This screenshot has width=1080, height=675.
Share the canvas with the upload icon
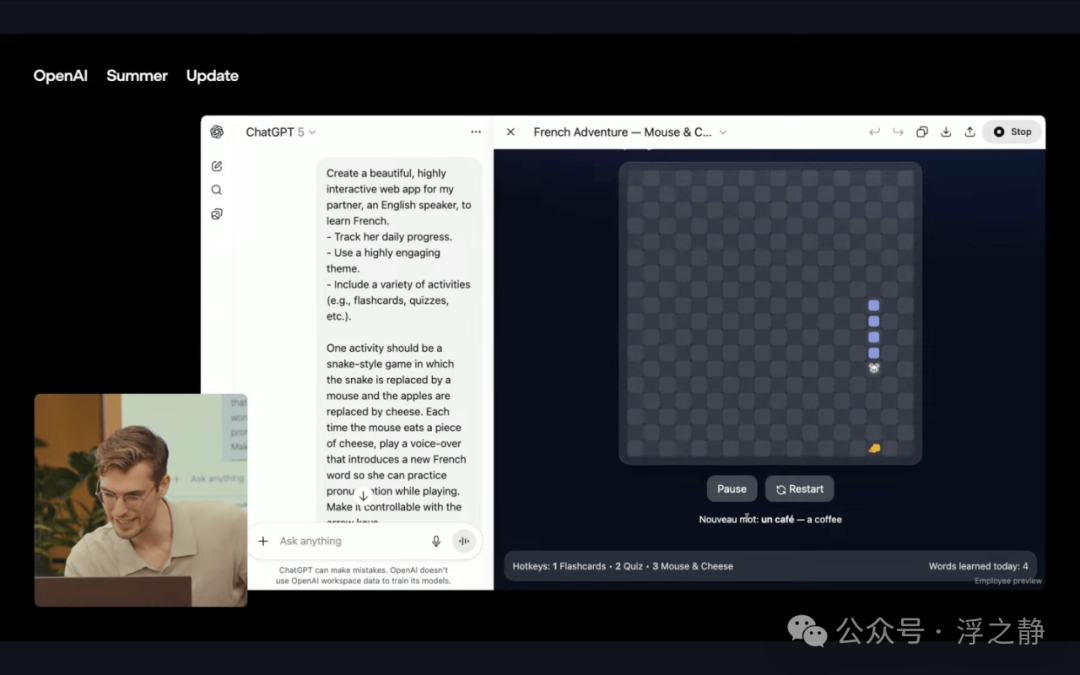click(x=970, y=132)
